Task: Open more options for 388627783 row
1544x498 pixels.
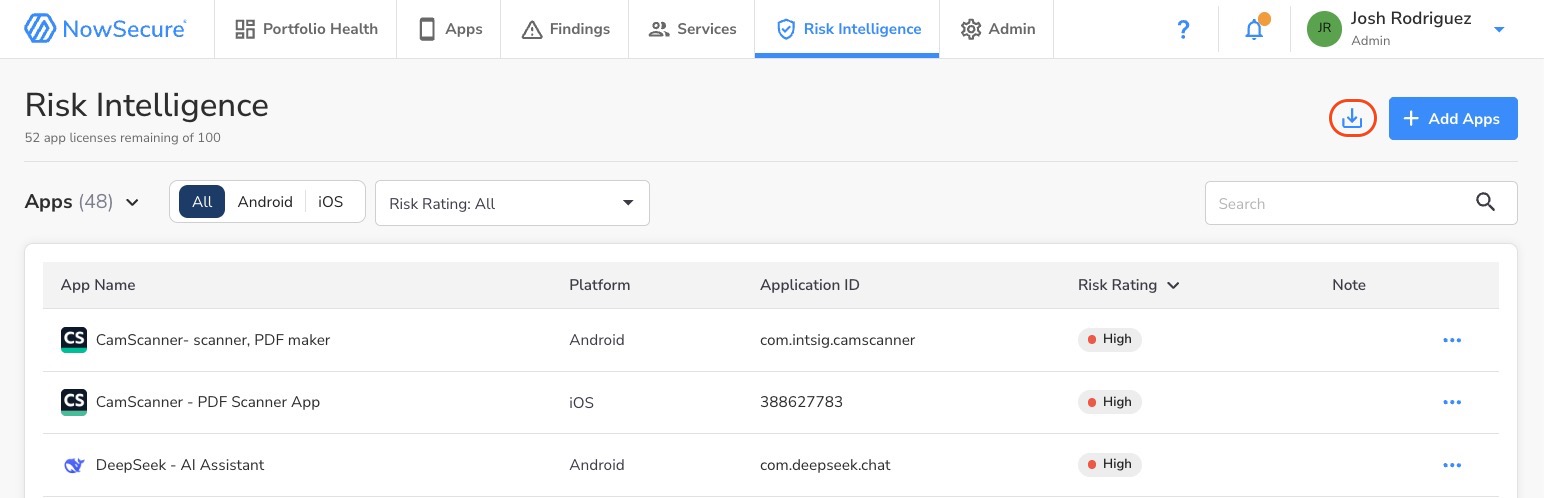Action: (1452, 402)
